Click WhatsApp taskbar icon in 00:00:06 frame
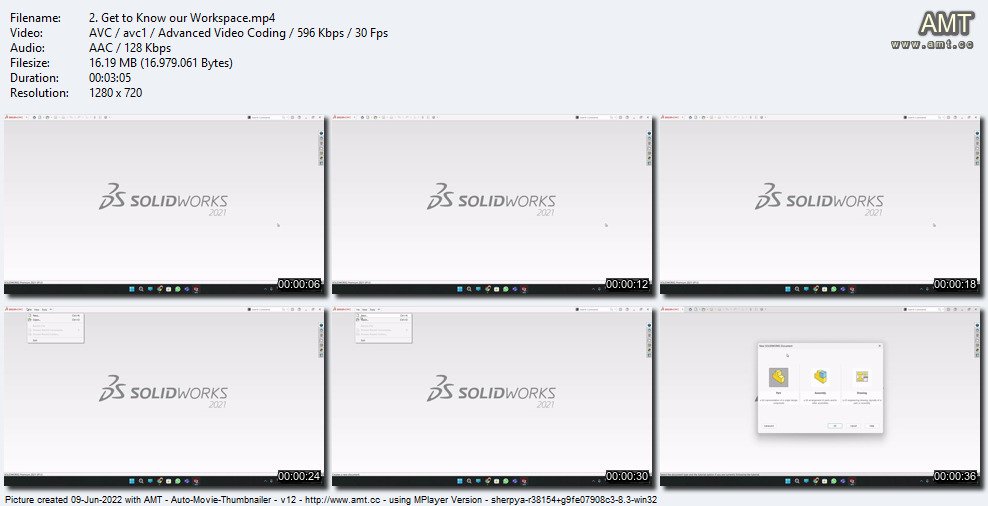 point(178,289)
